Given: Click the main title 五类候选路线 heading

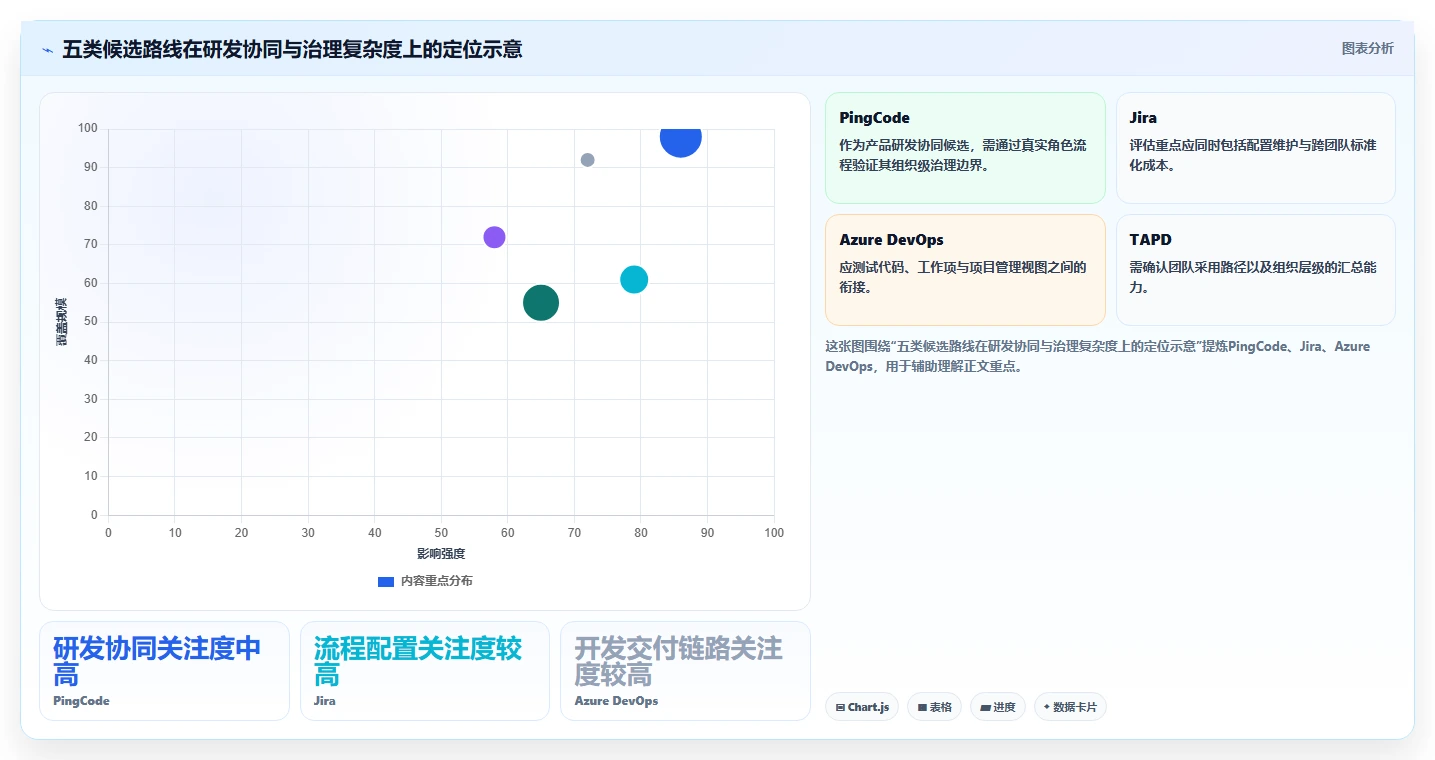Looking at the screenshot, I should (x=292, y=49).
